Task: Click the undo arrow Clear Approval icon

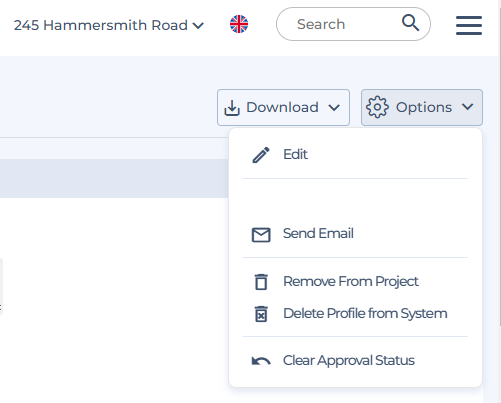Action: (x=261, y=361)
